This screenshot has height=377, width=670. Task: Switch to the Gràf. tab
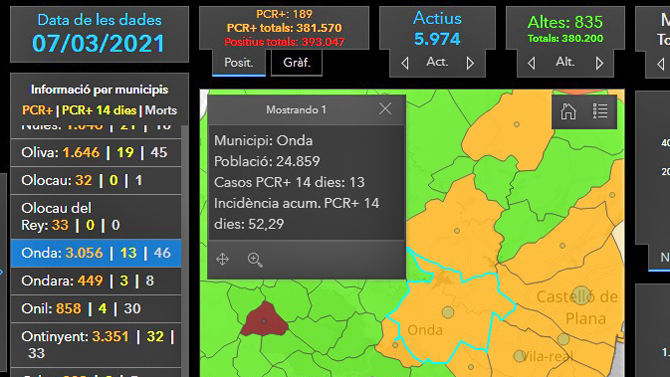[x=297, y=63]
